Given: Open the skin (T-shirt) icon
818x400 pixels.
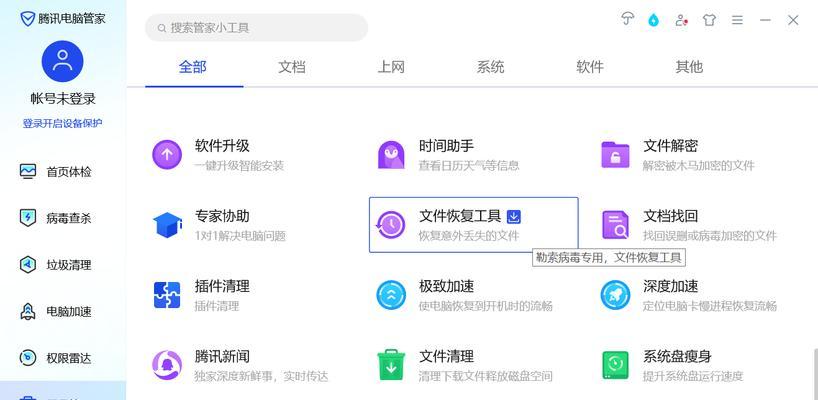Looking at the screenshot, I should point(709,20).
